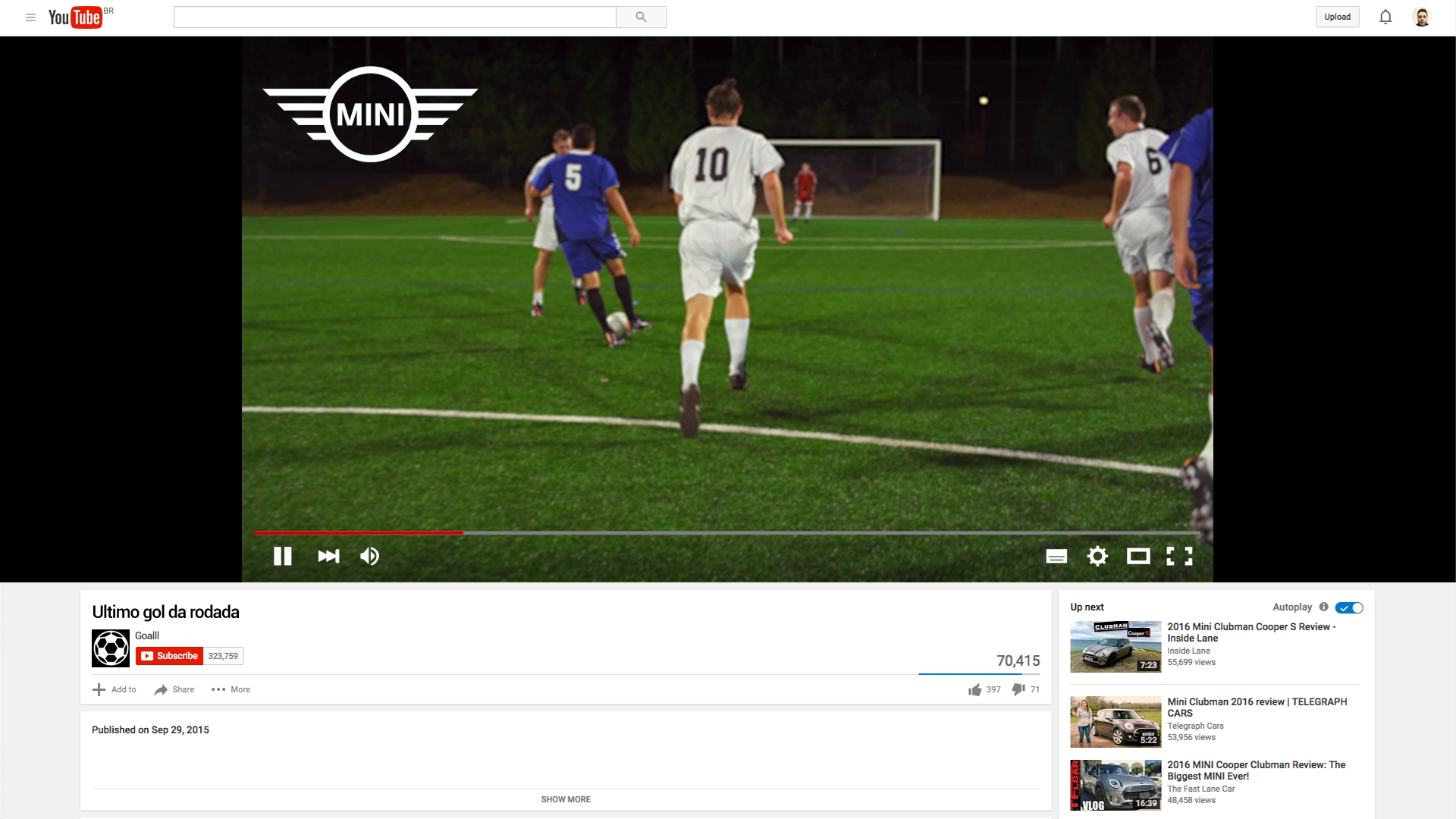The height and width of the screenshot is (819, 1456).
Task: Click the 70,415 view count
Action: click(1018, 661)
